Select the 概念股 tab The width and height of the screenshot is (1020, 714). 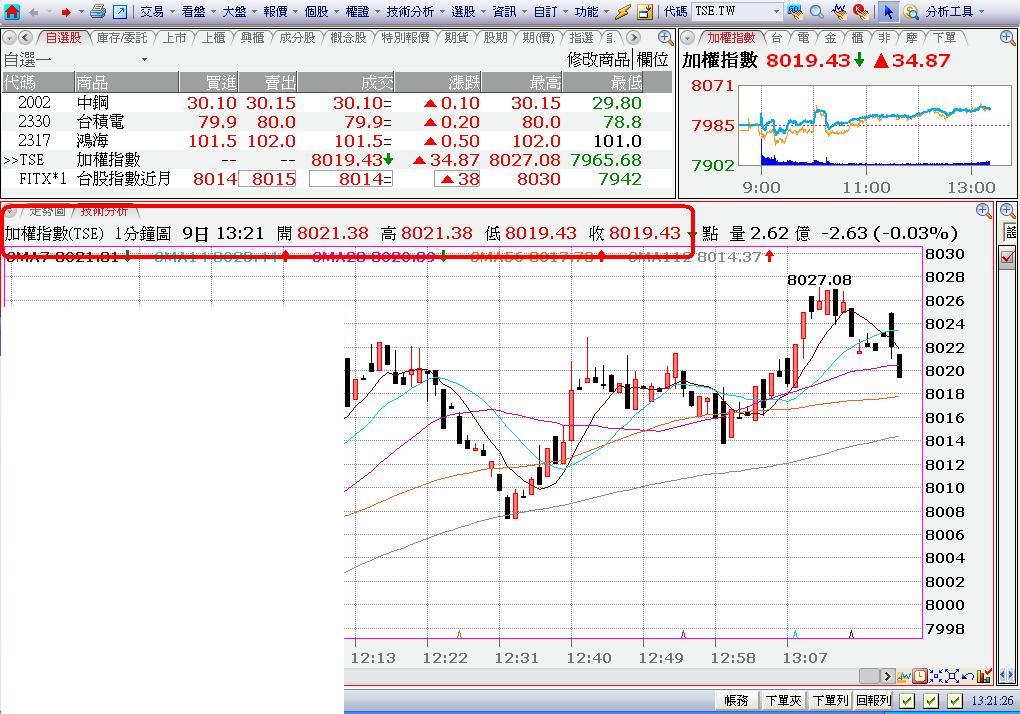(x=348, y=38)
